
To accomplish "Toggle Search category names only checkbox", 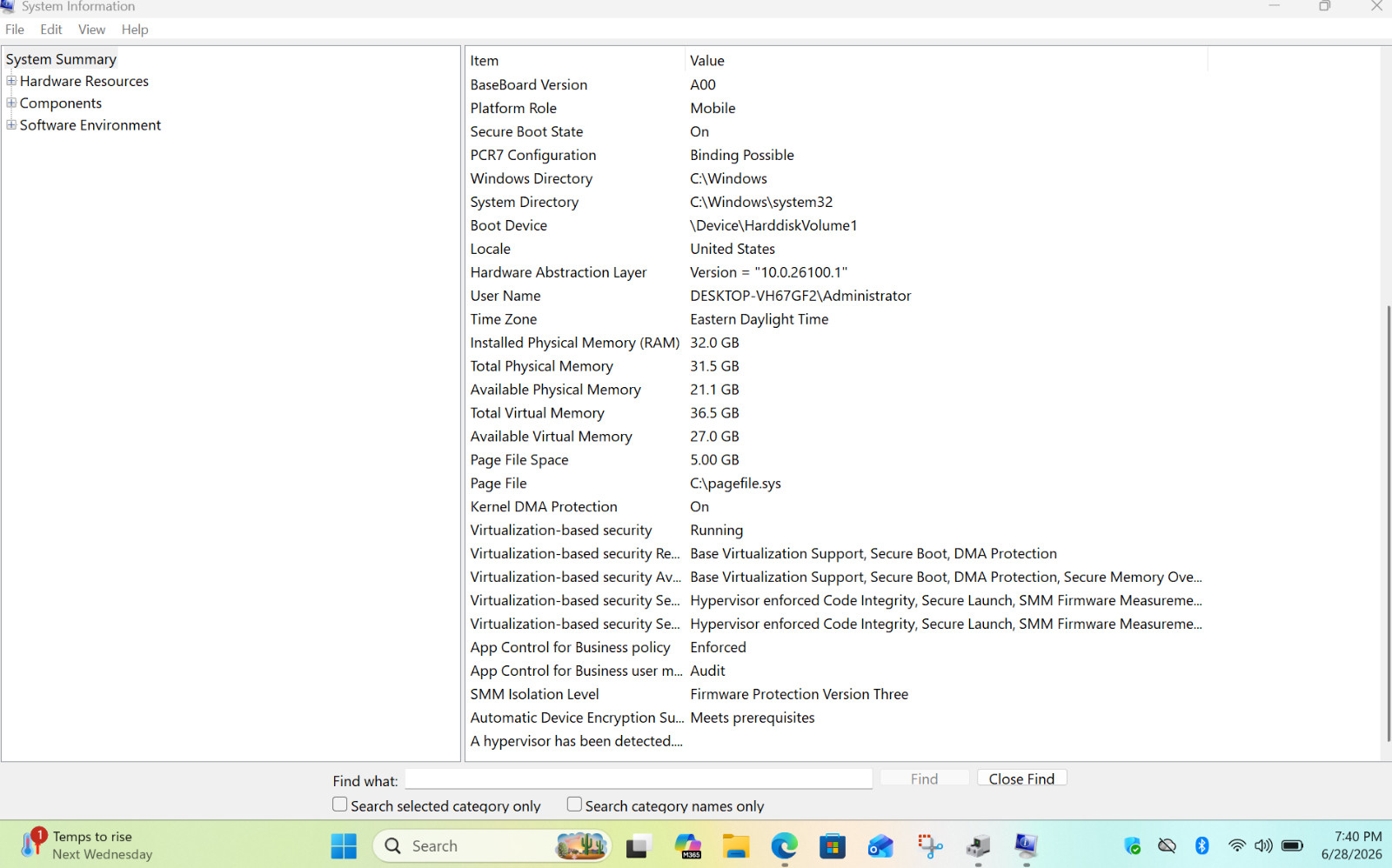I will coord(574,805).
